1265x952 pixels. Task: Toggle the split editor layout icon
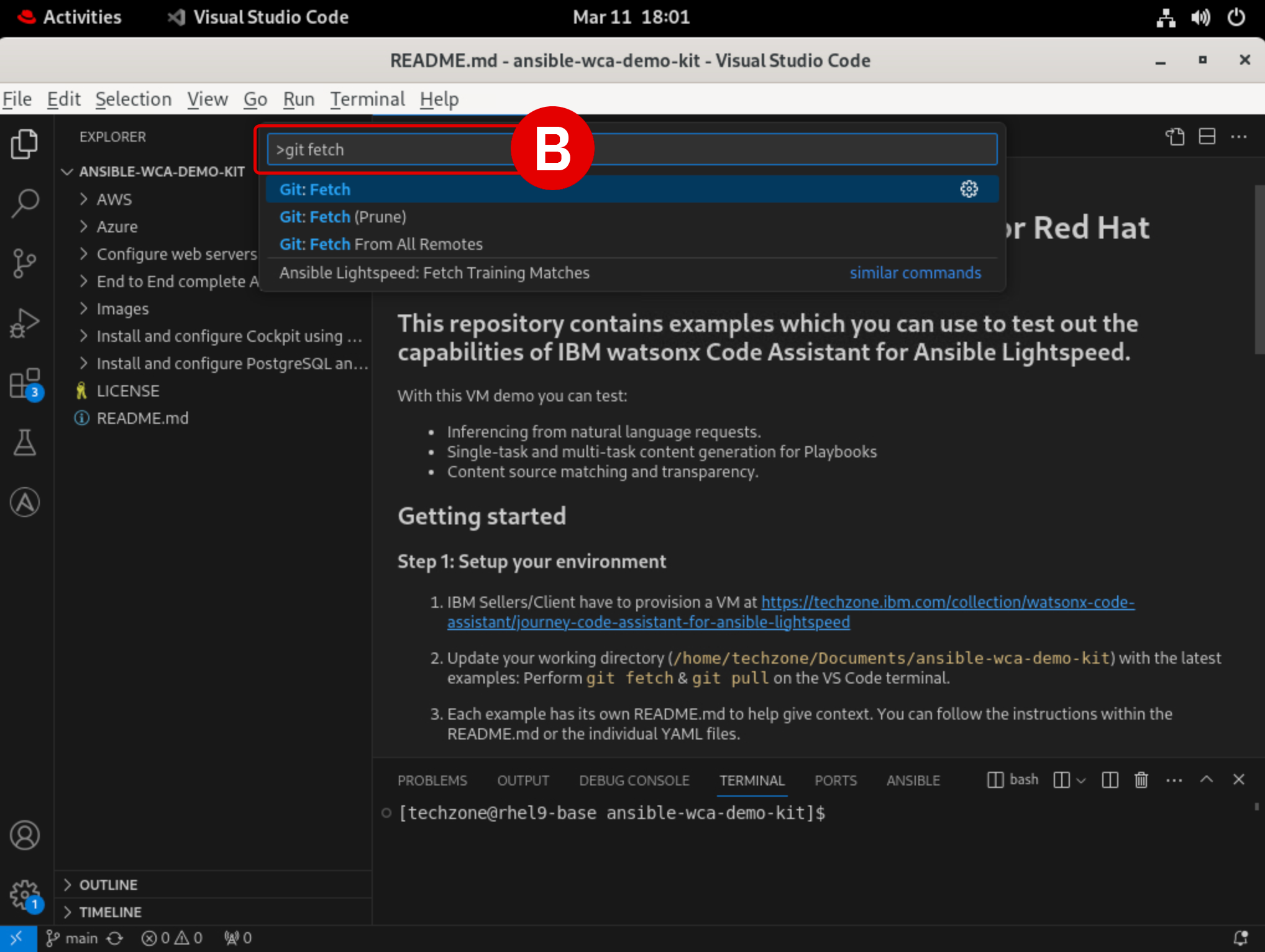(x=1207, y=137)
